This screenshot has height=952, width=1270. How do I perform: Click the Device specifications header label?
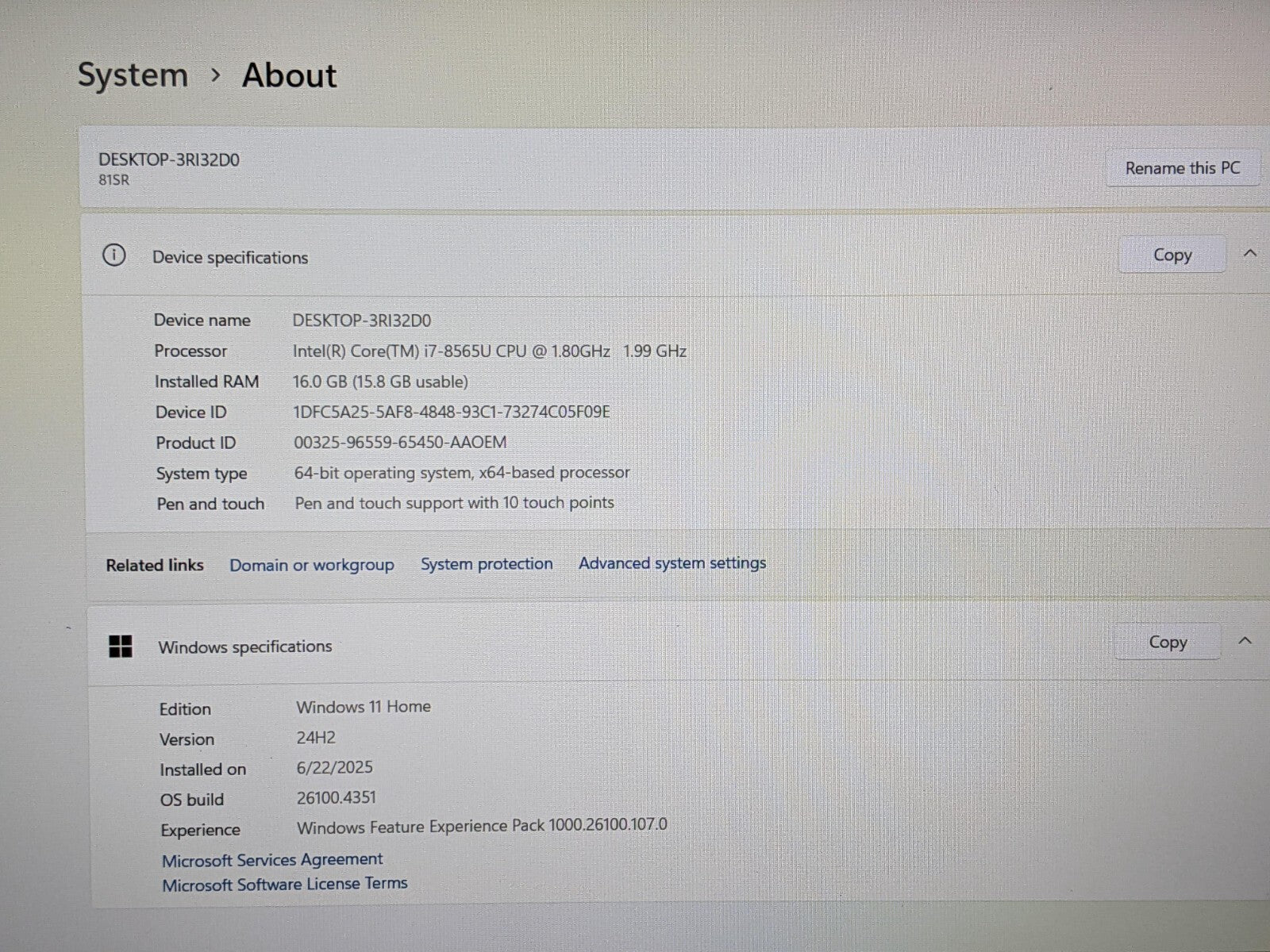click(x=230, y=258)
